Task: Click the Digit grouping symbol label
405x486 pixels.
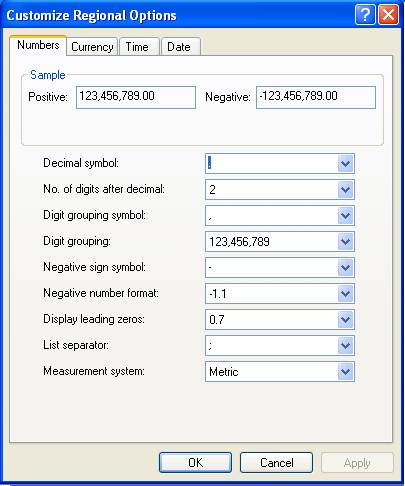Action: 95,215
